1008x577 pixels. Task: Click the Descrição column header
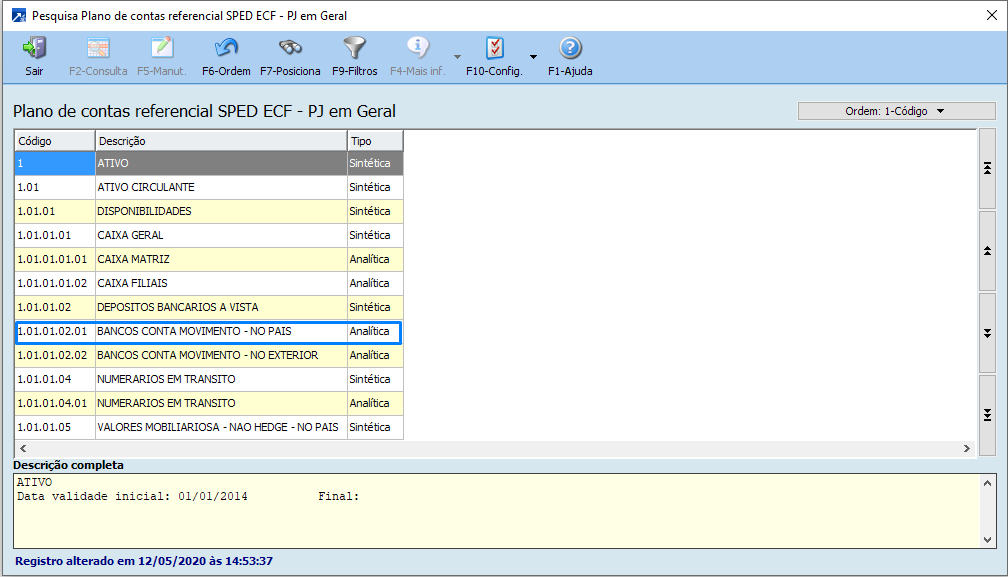pos(220,141)
